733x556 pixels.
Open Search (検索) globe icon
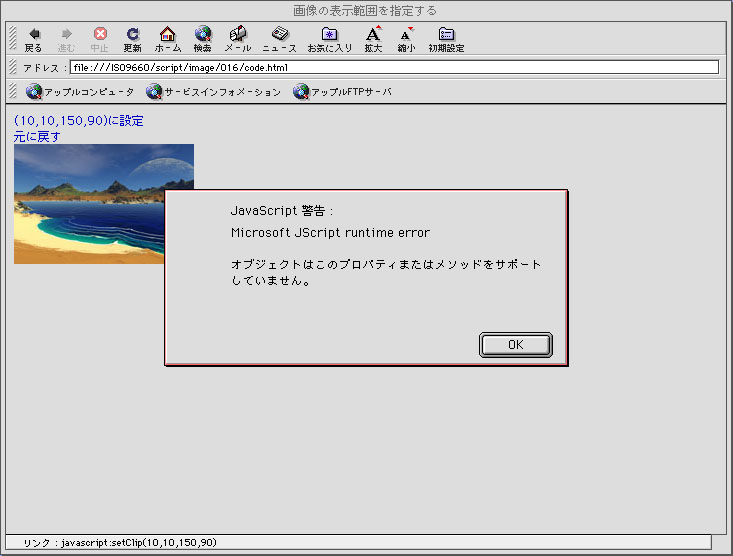click(x=203, y=34)
